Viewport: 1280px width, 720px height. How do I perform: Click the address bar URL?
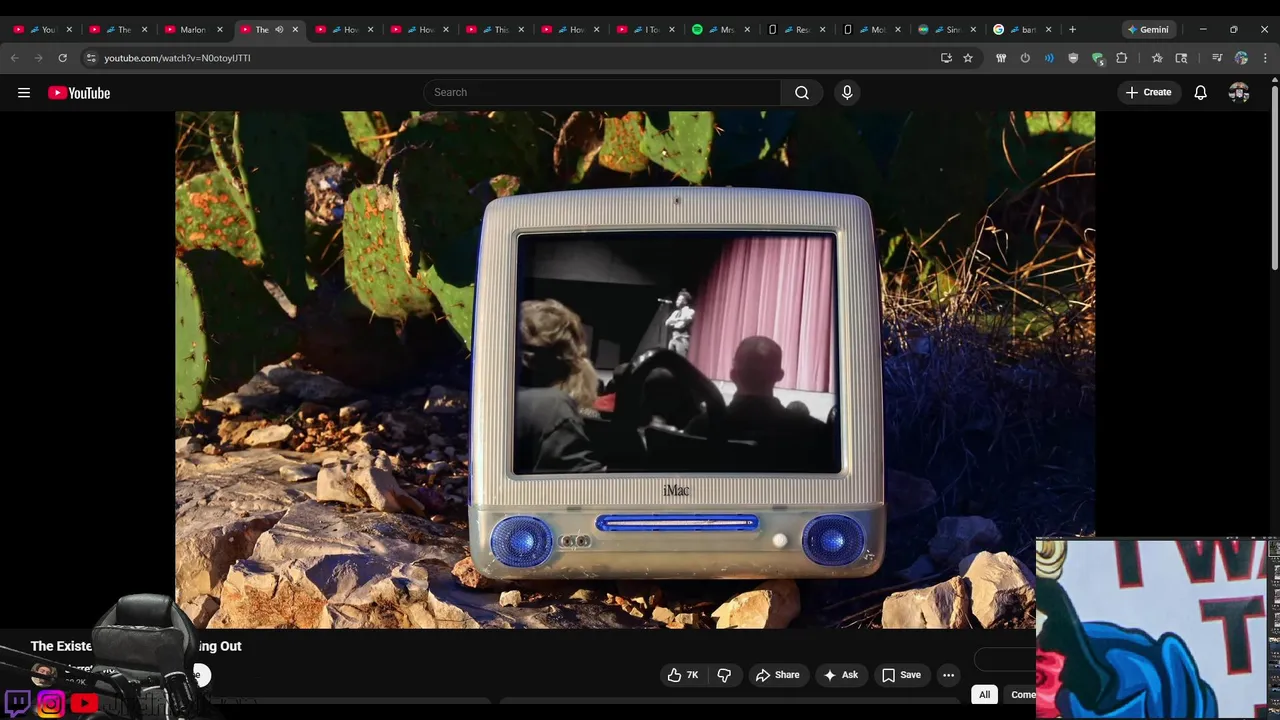pyautogui.click(x=177, y=58)
